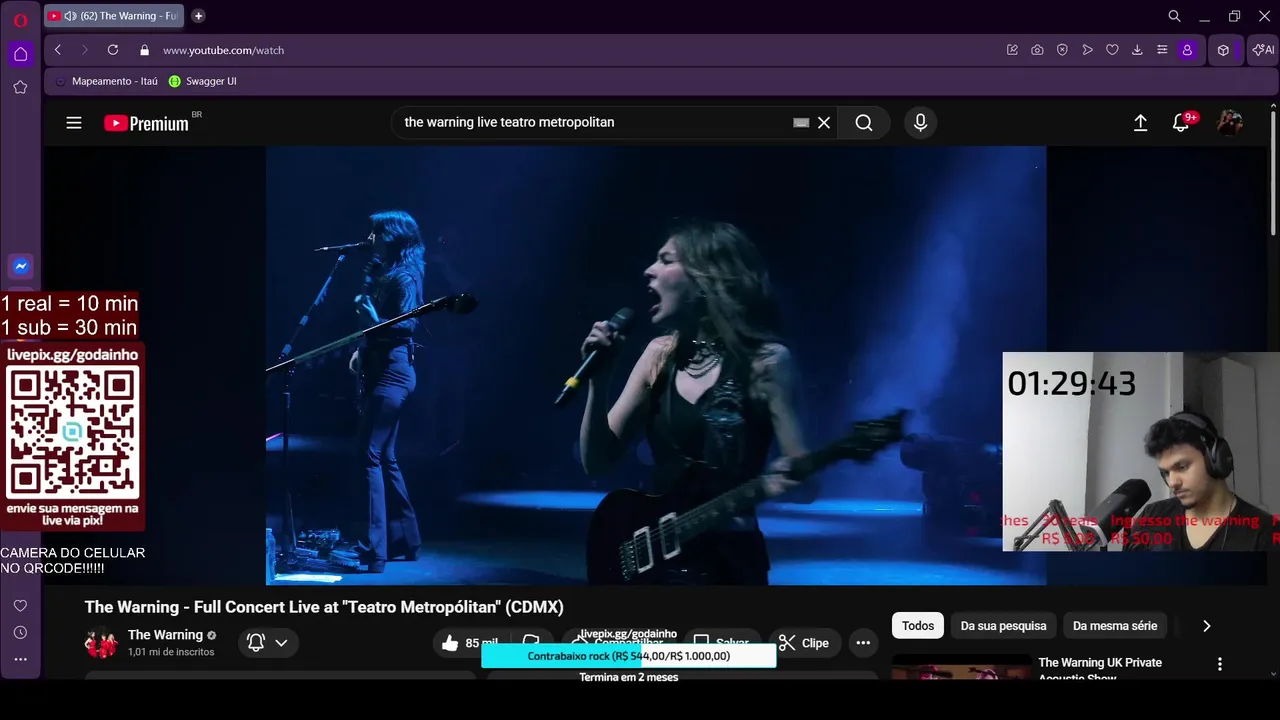
Task: Open The Warning channel name link
Action: (165, 635)
